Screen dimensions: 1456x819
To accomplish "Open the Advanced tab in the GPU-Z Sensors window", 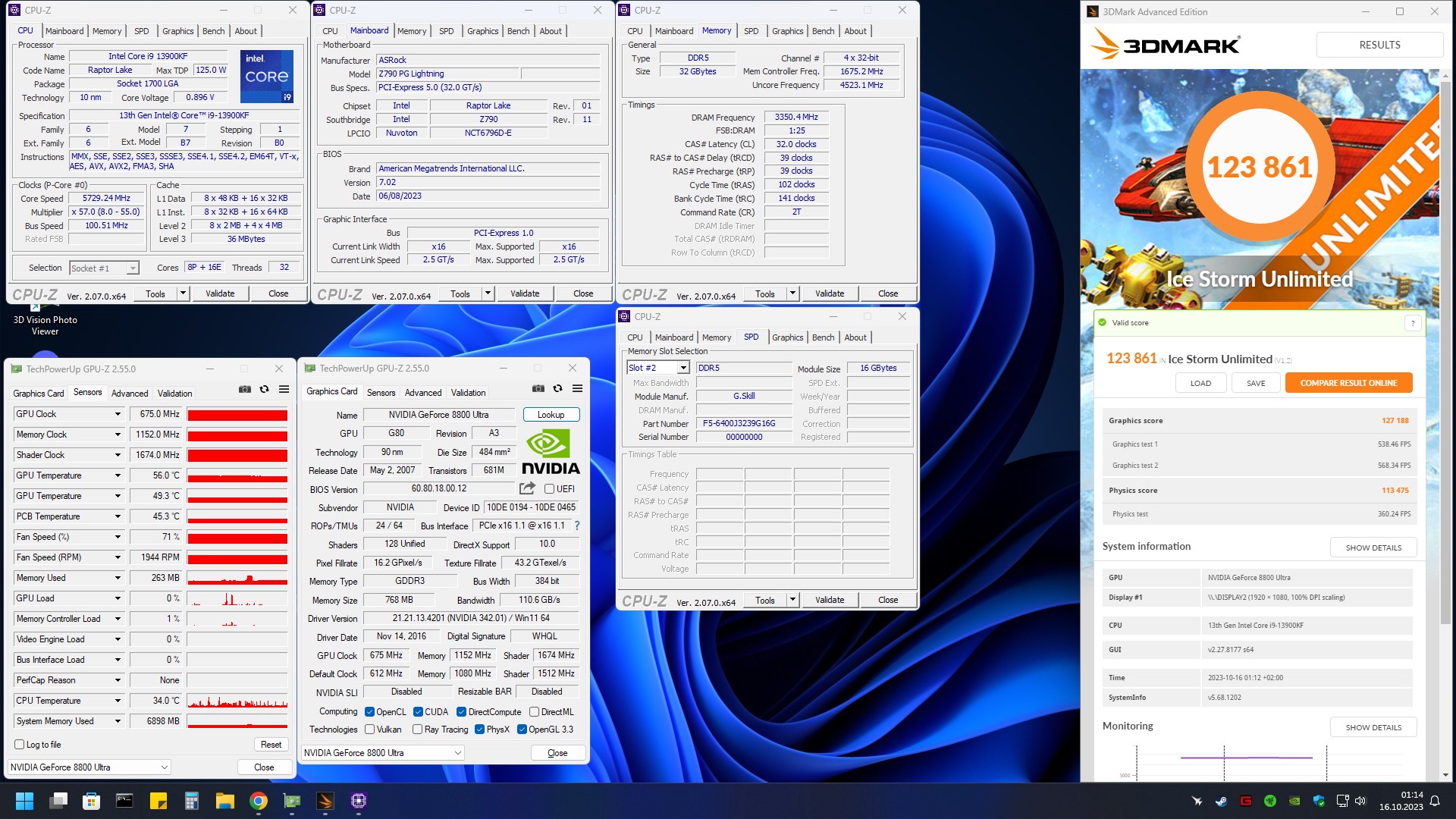I will click(x=130, y=394).
